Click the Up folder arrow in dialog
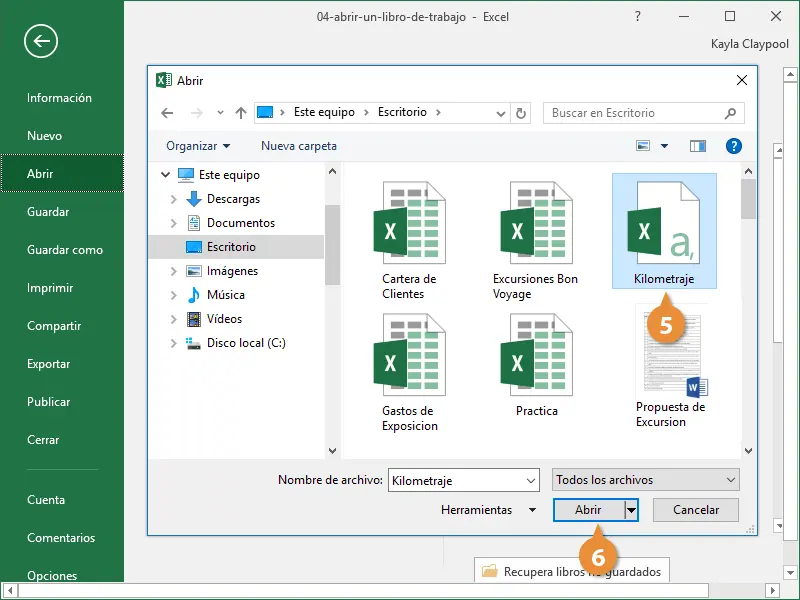 coord(240,113)
